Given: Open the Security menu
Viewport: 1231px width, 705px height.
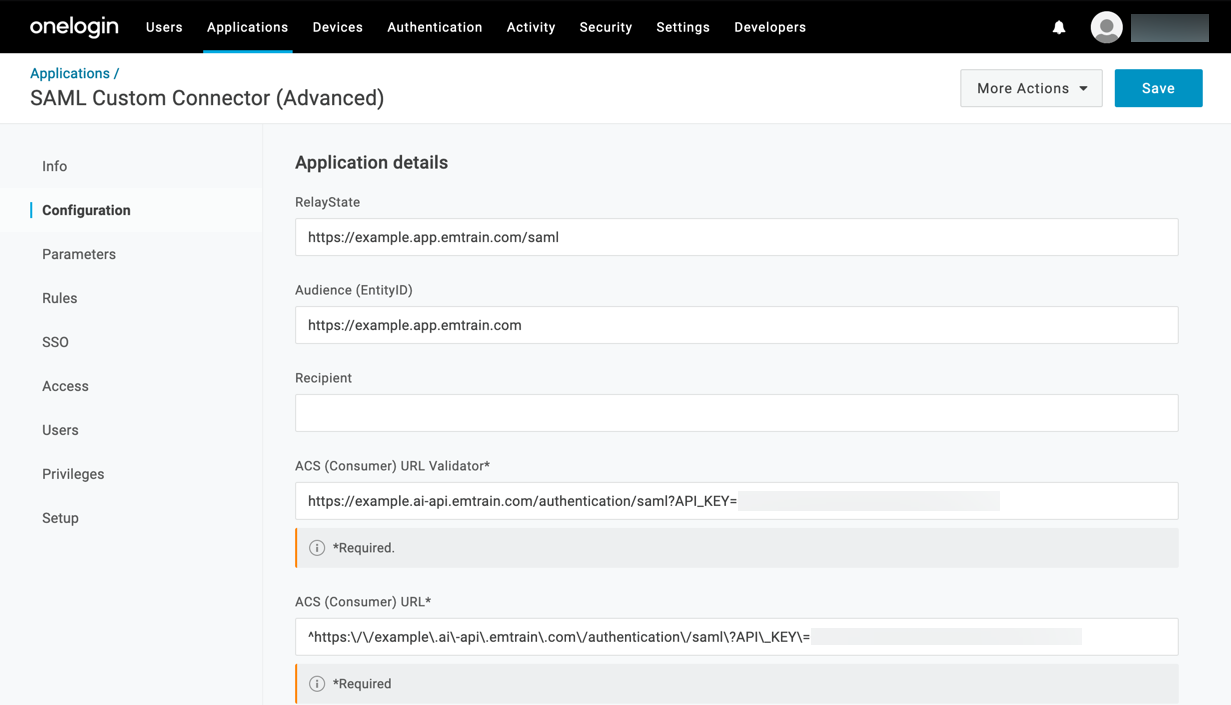Looking at the screenshot, I should pyautogui.click(x=605, y=27).
